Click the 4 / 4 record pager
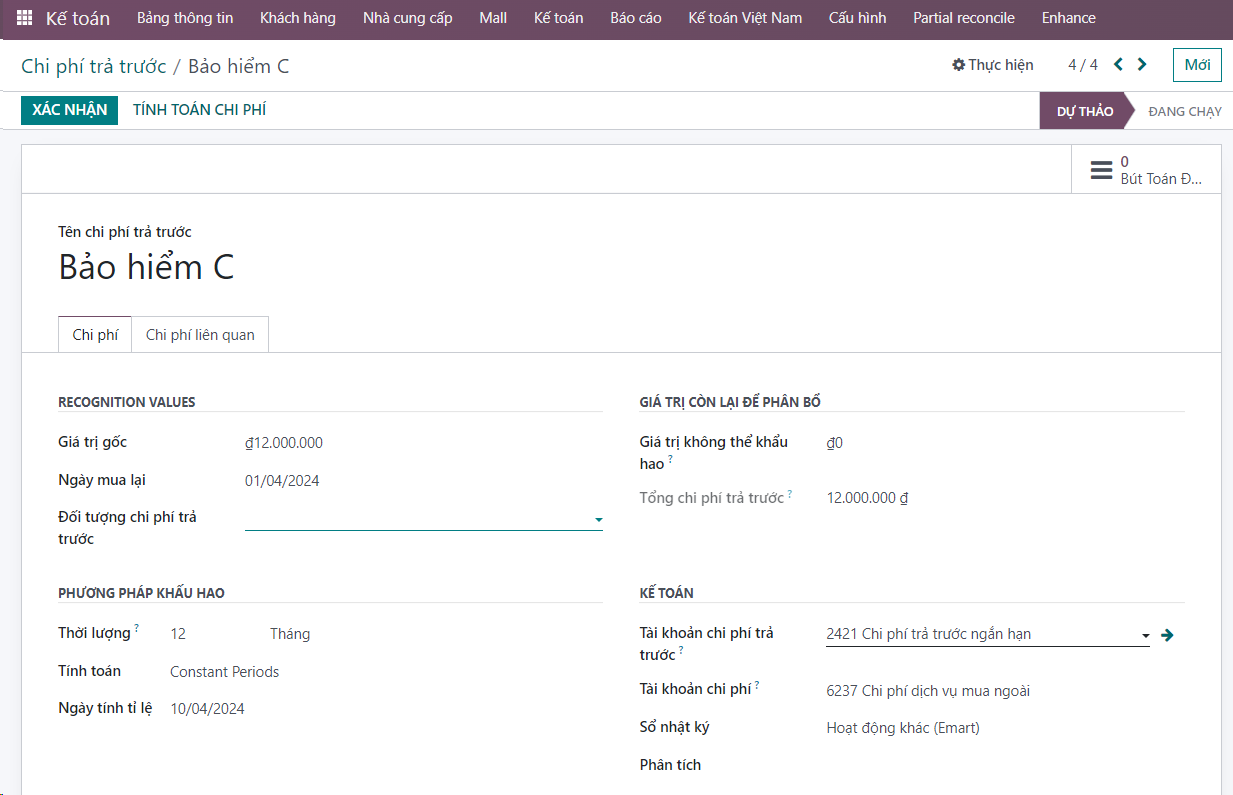This screenshot has width=1233, height=795. (x=1083, y=65)
